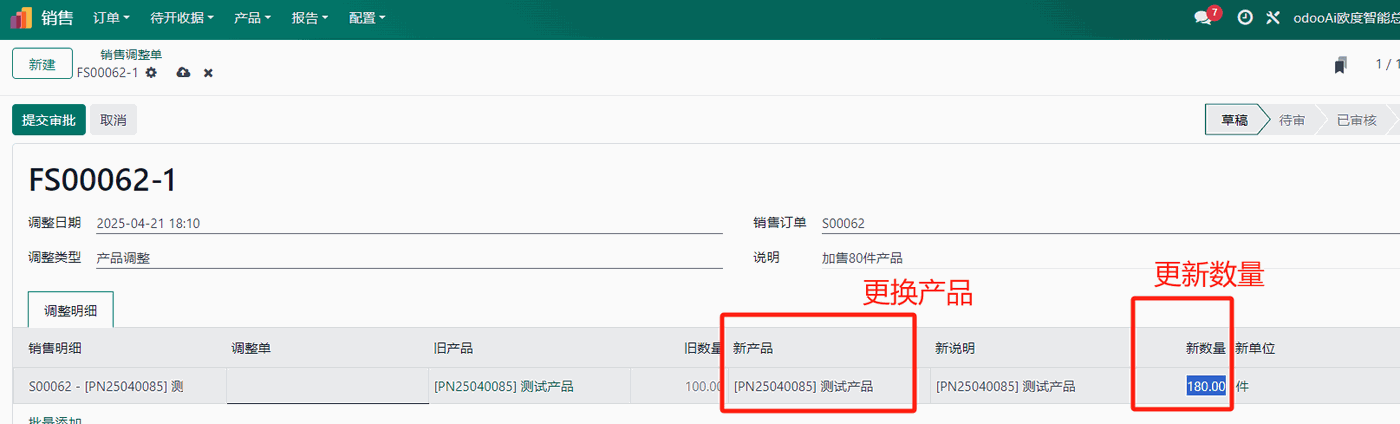The width and height of the screenshot is (1400, 424).
Task: Click the 新单位 cell 件
Action: click(x=1242, y=386)
